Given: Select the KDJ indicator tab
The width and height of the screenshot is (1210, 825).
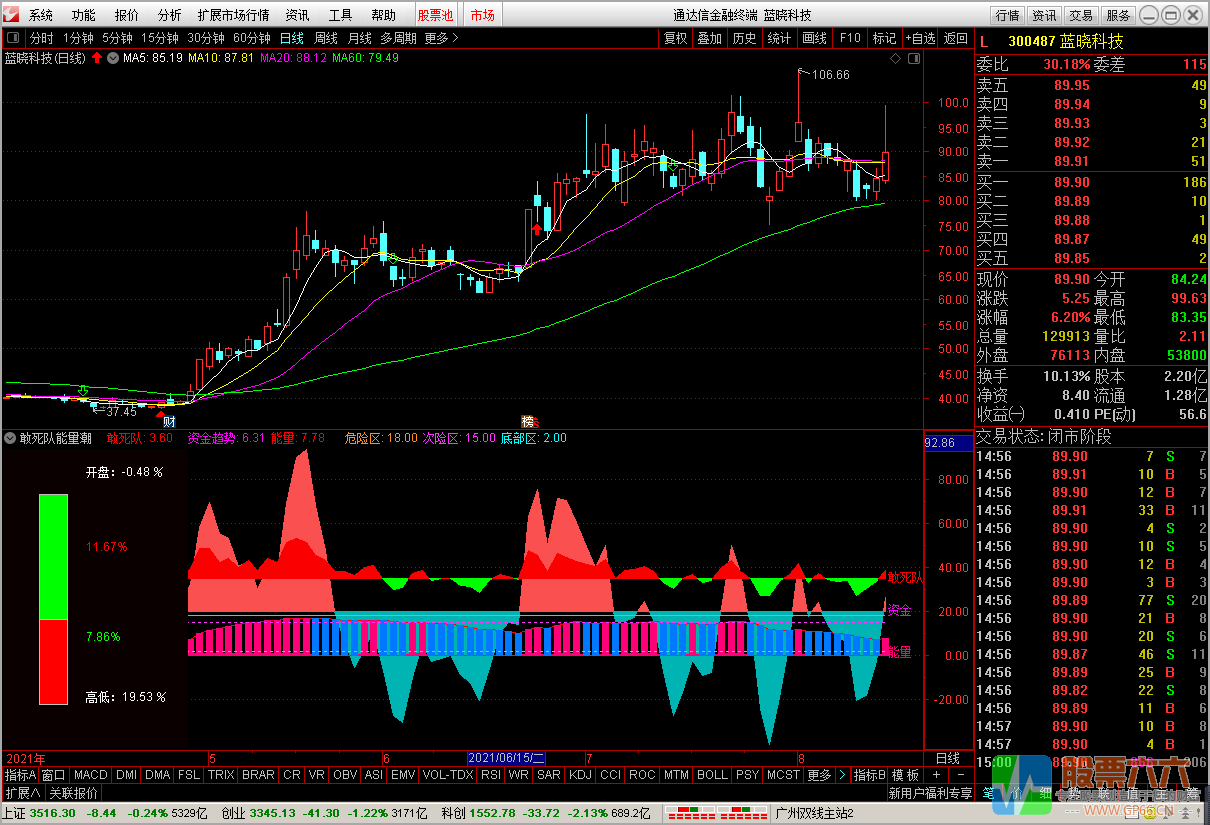Looking at the screenshot, I should pos(580,775).
